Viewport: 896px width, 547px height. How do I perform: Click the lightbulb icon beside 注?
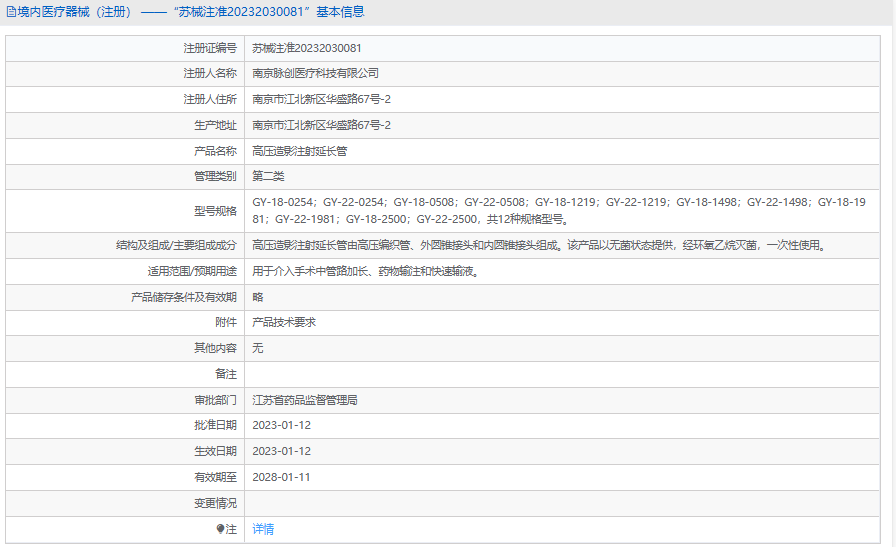(221, 529)
